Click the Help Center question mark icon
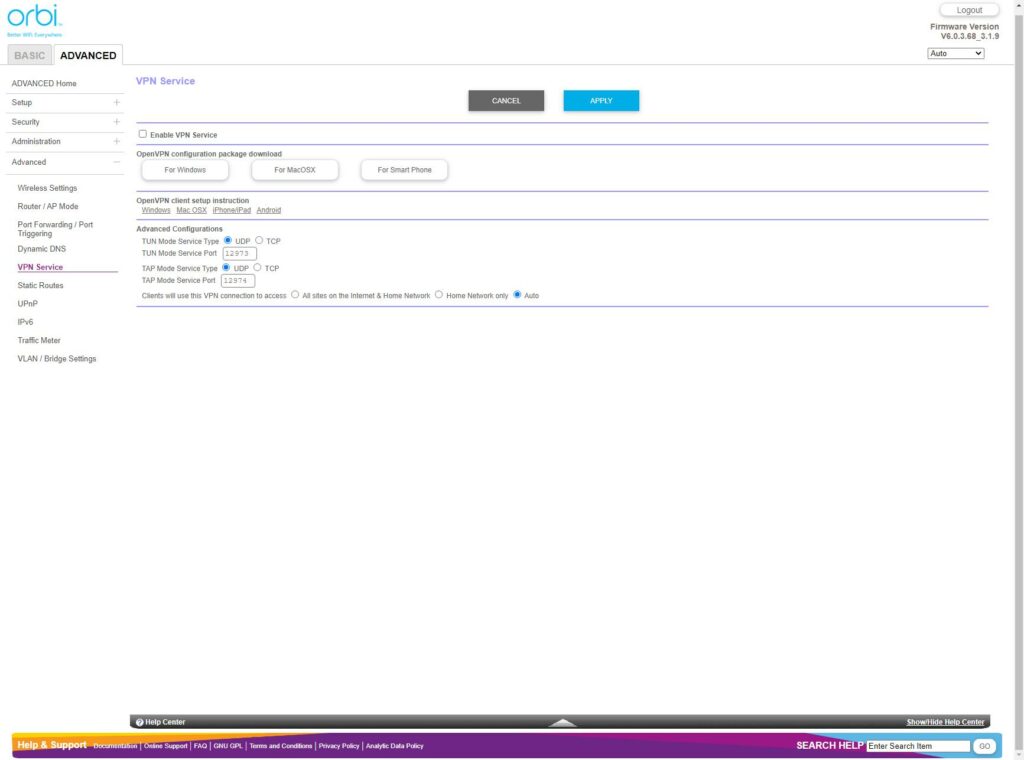The image size is (1024, 760). point(140,722)
